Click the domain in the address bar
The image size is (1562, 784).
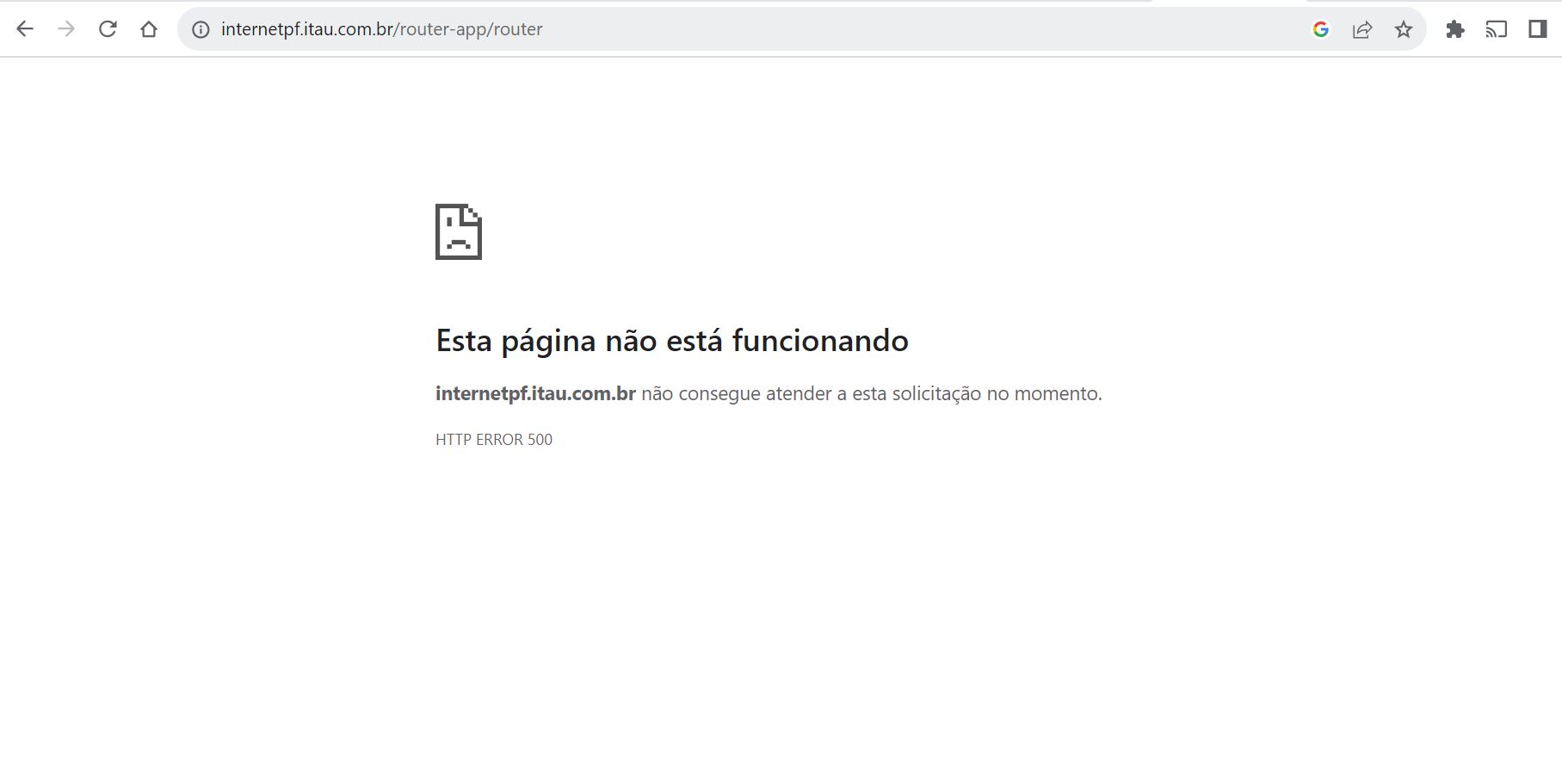click(x=306, y=29)
